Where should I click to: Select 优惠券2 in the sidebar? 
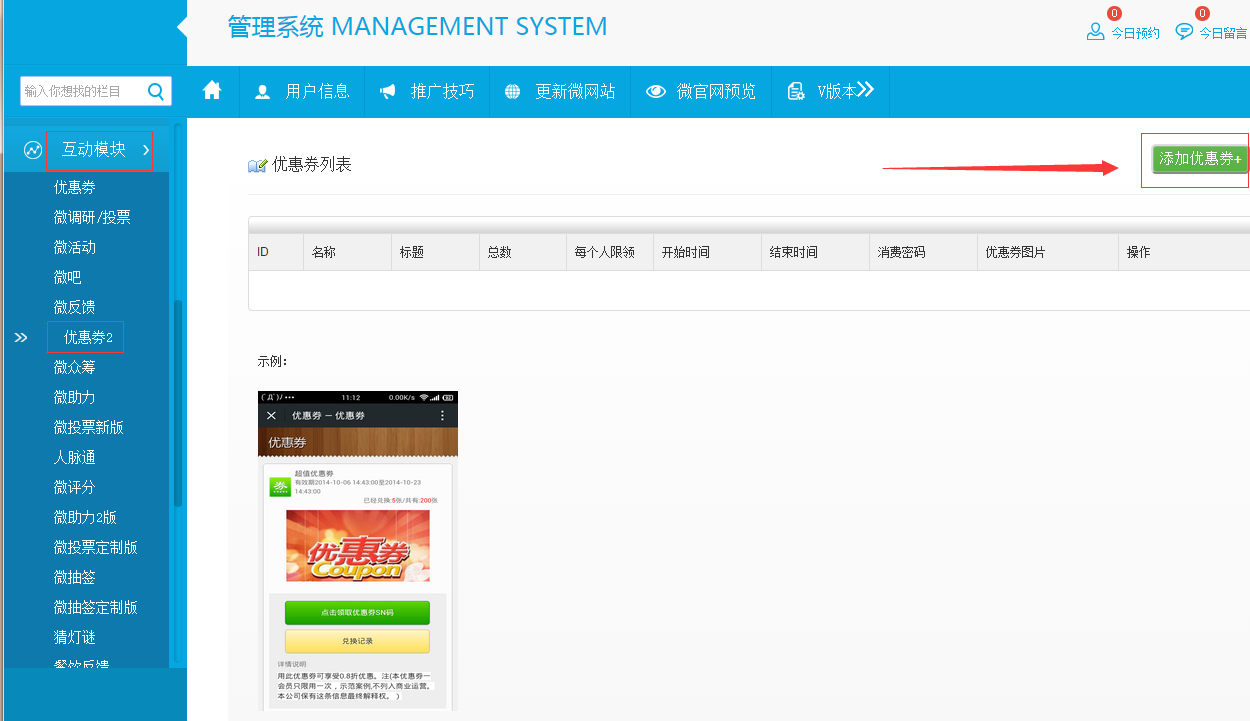[88, 337]
